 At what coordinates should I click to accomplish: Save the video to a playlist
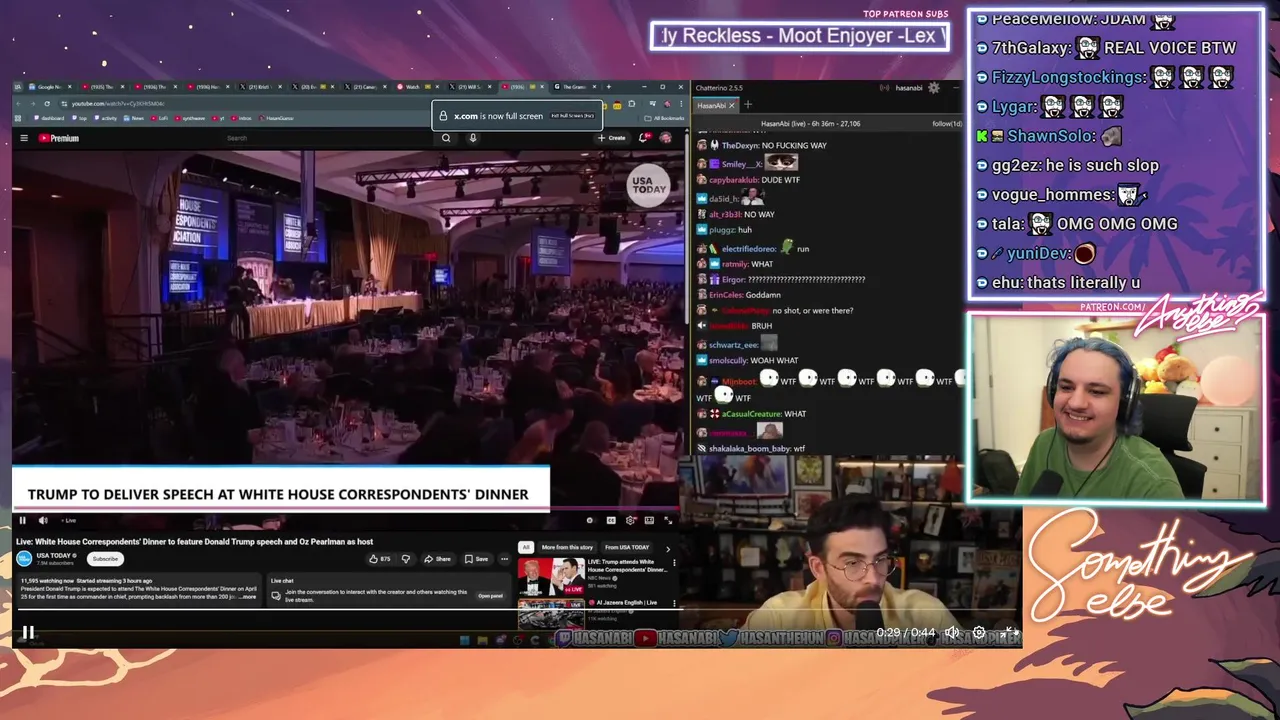[476, 559]
